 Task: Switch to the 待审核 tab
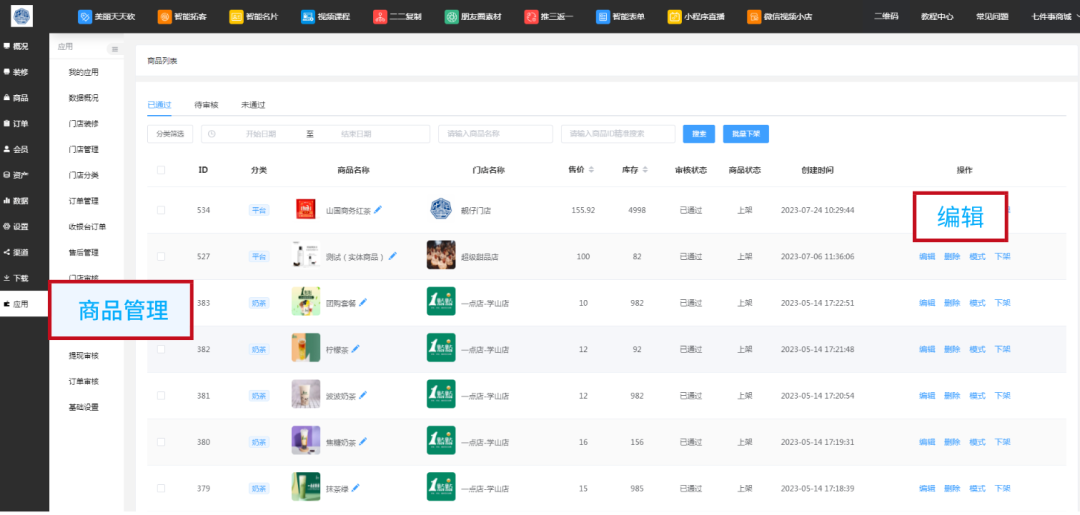206,105
